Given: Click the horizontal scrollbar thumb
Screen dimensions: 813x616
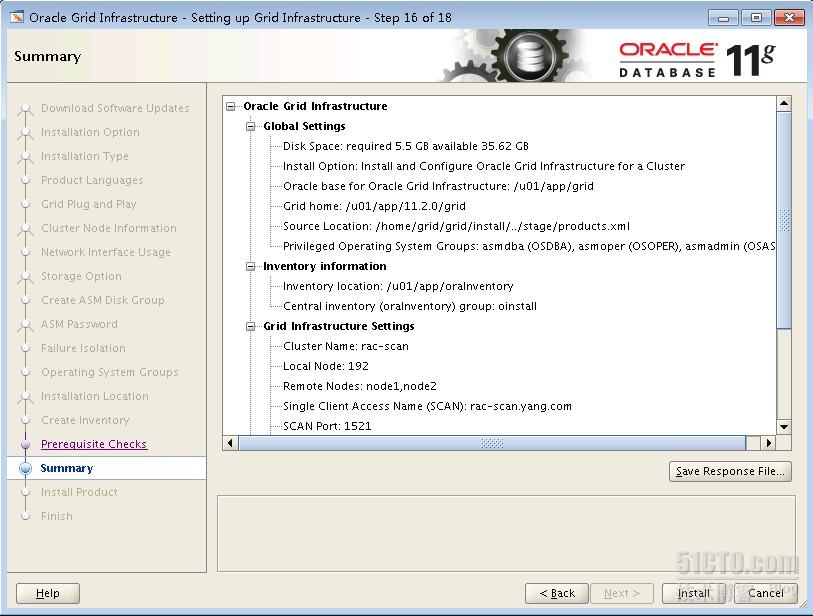Looking at the screenshot, I should (x=492, y=443).
